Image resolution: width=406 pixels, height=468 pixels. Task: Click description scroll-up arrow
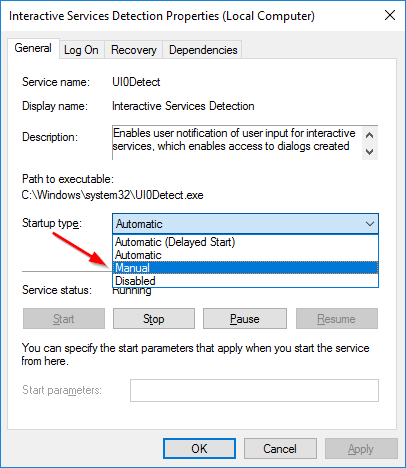(x=369, y=135)
